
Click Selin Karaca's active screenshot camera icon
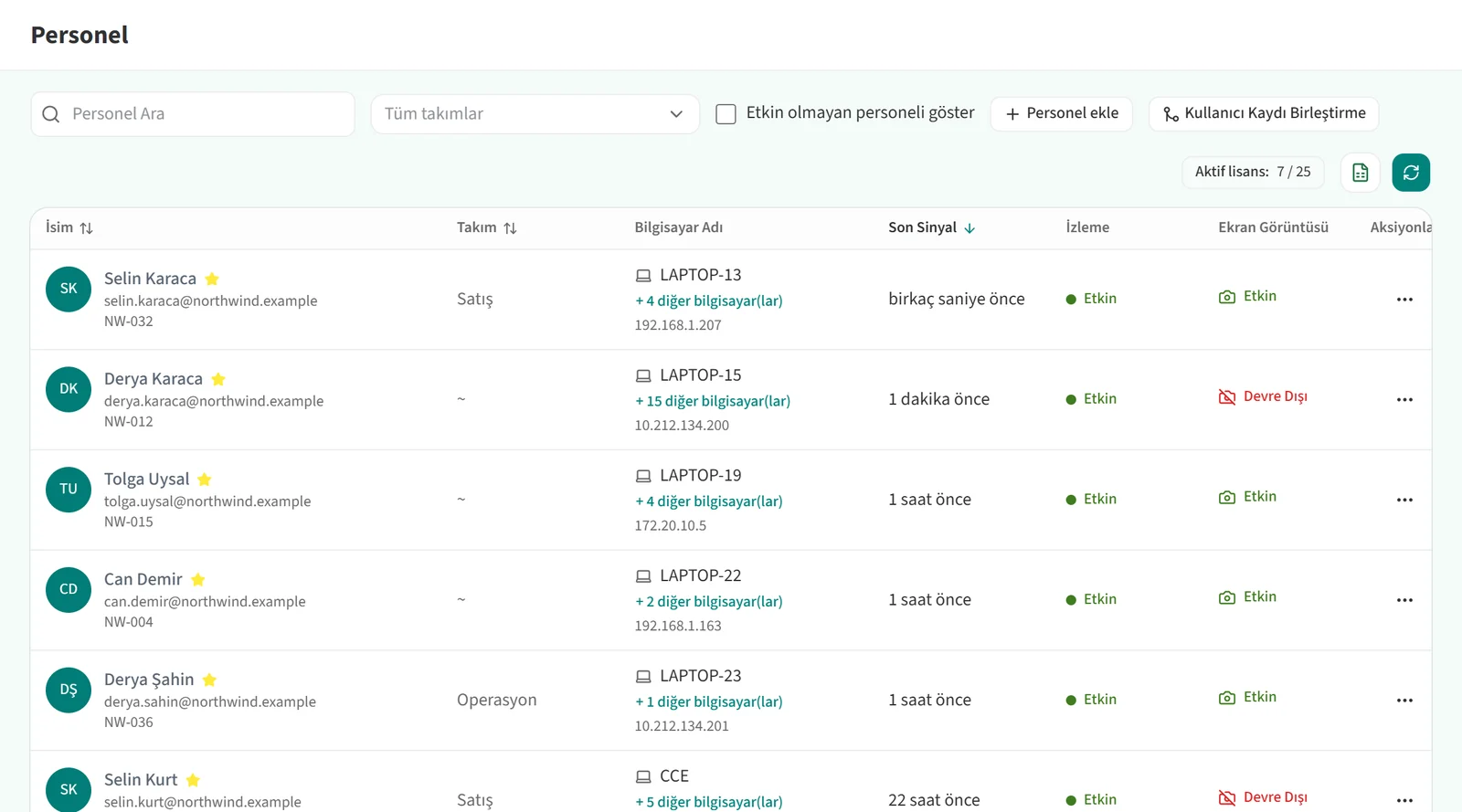[x=1227, y=297]
